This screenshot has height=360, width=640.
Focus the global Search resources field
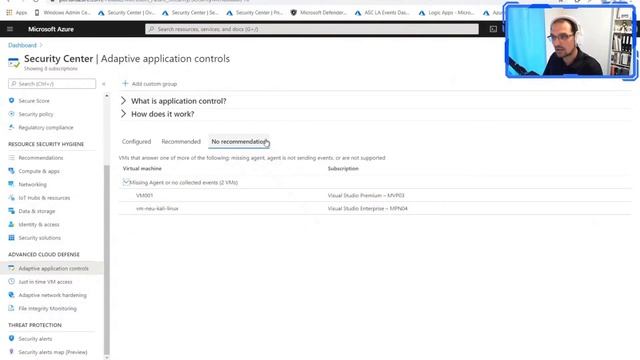click(x=312, y=29)
